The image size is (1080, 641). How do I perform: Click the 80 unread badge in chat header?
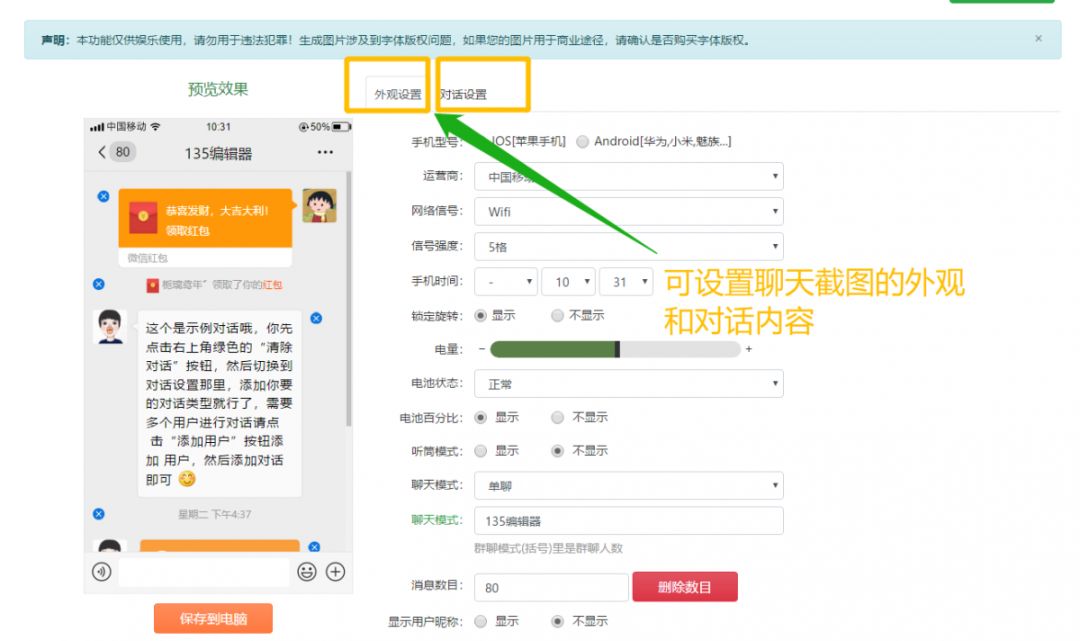pos(123,152)
